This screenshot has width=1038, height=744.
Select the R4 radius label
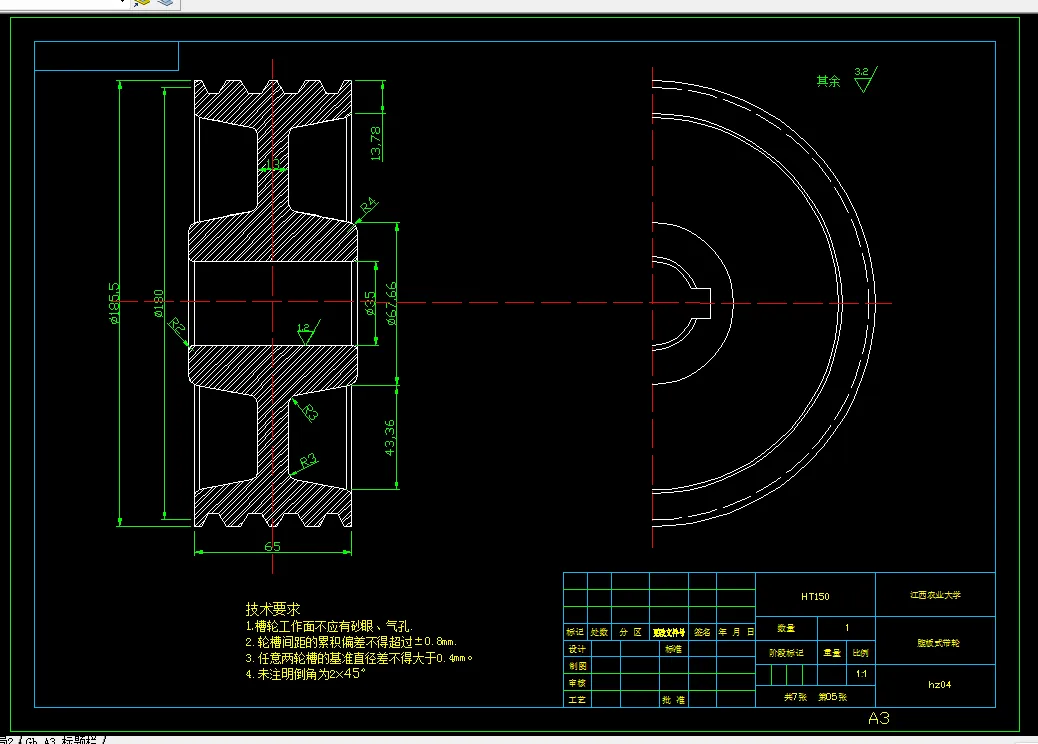click(x=368, y=205)
